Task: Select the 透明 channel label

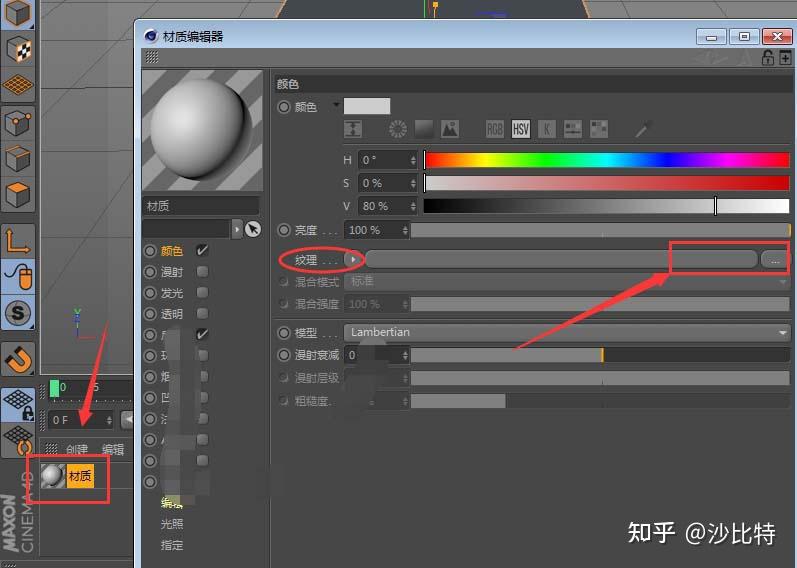Action: (x=171, y=314)
